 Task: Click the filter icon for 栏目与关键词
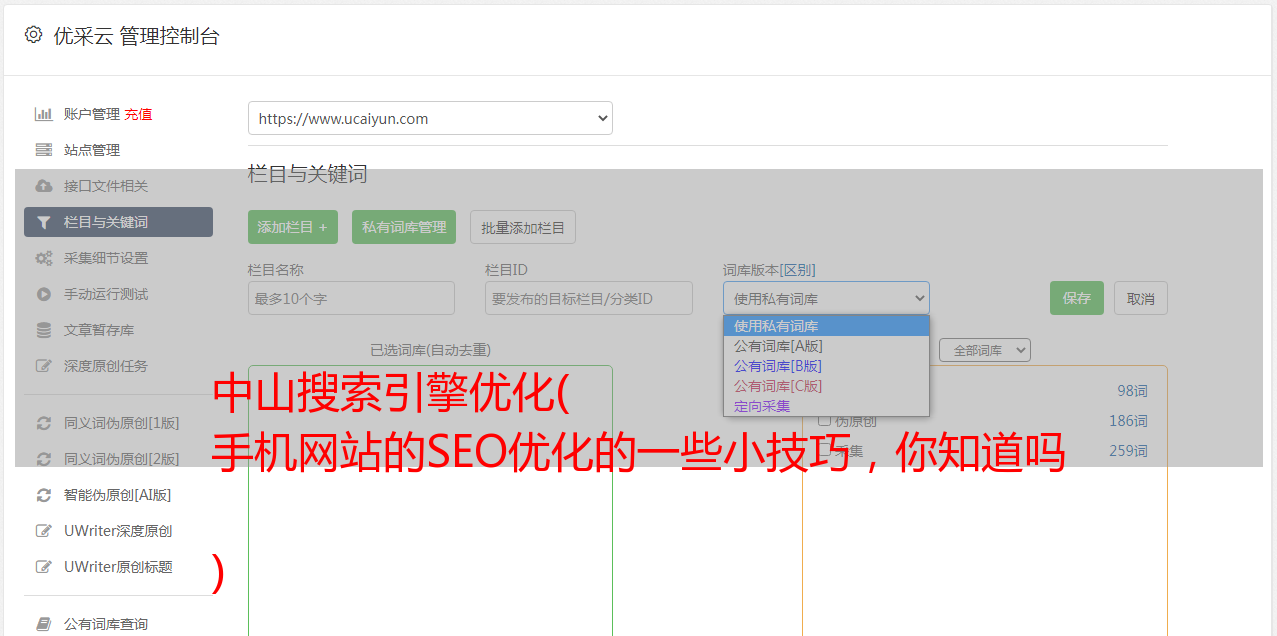pos(43,222)
